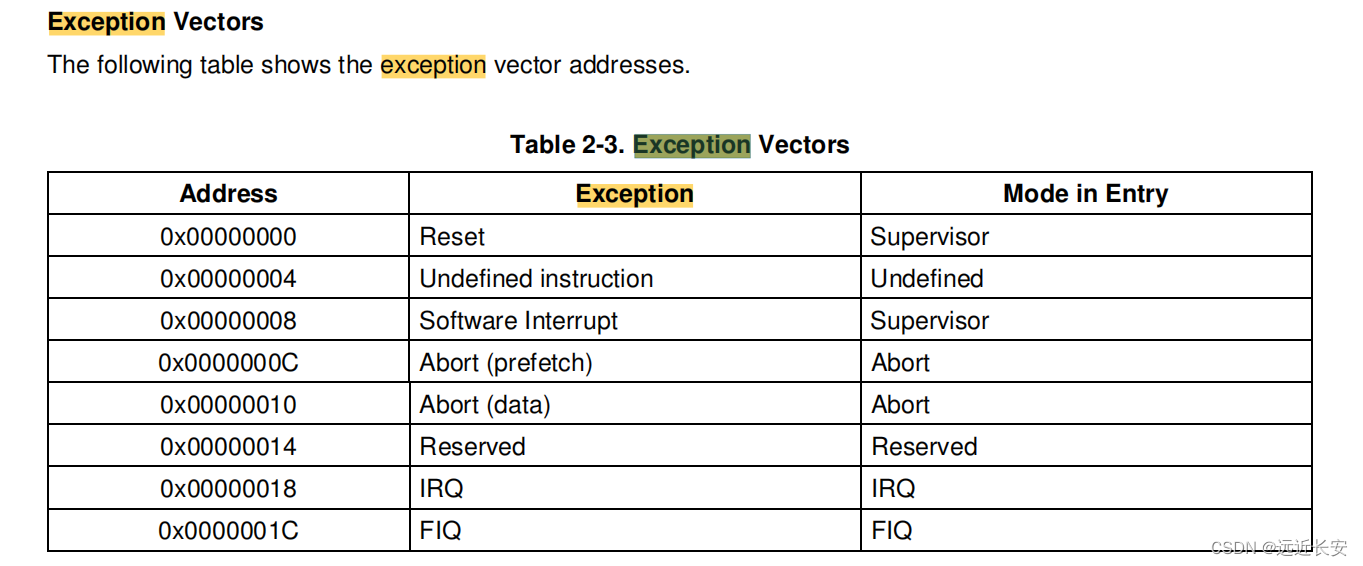Click address 0x00000018 cell

tap(228, 489)
